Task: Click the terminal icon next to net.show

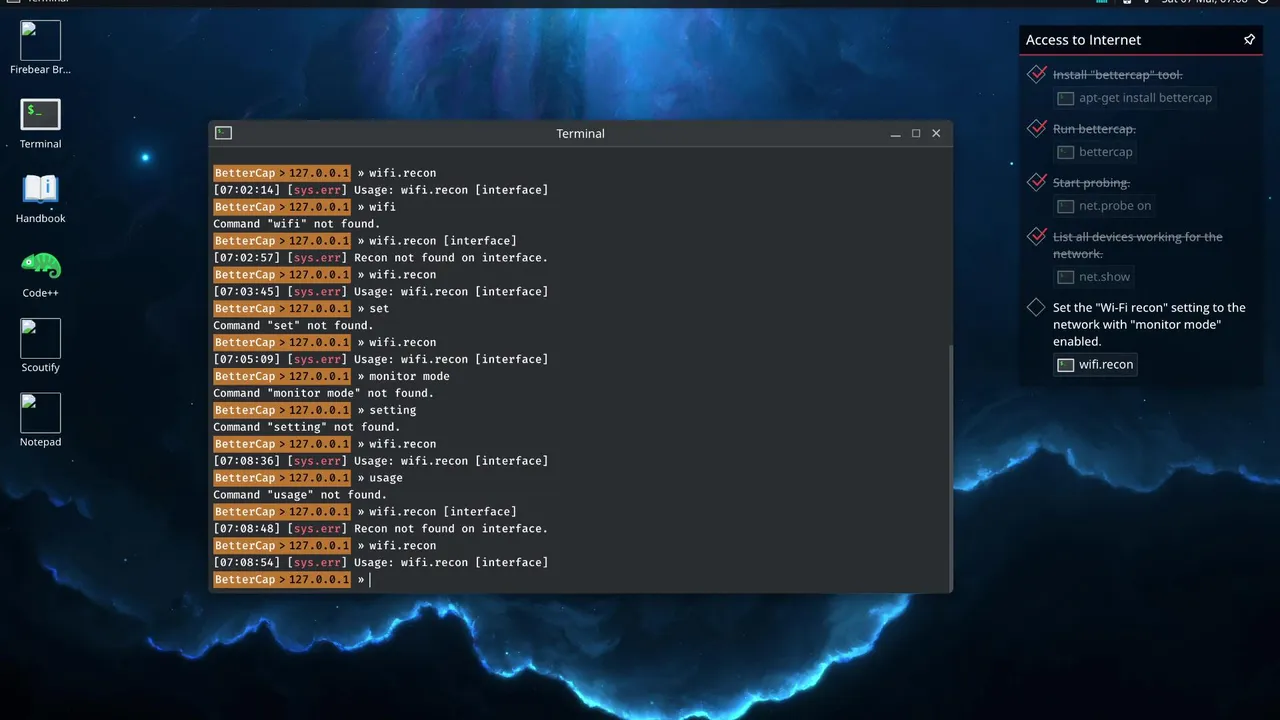Action: pos(1066,277)
